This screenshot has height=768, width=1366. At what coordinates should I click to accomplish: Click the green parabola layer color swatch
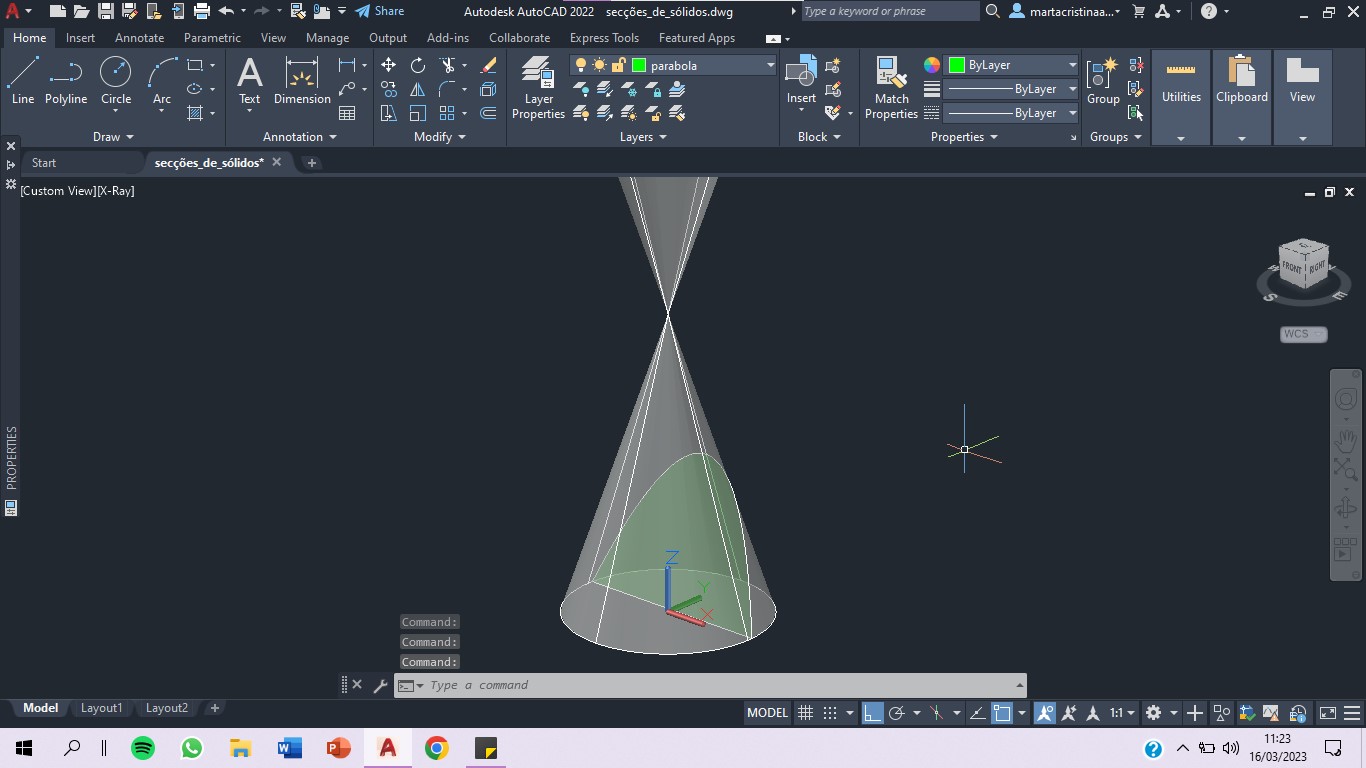tap(639, 65)
